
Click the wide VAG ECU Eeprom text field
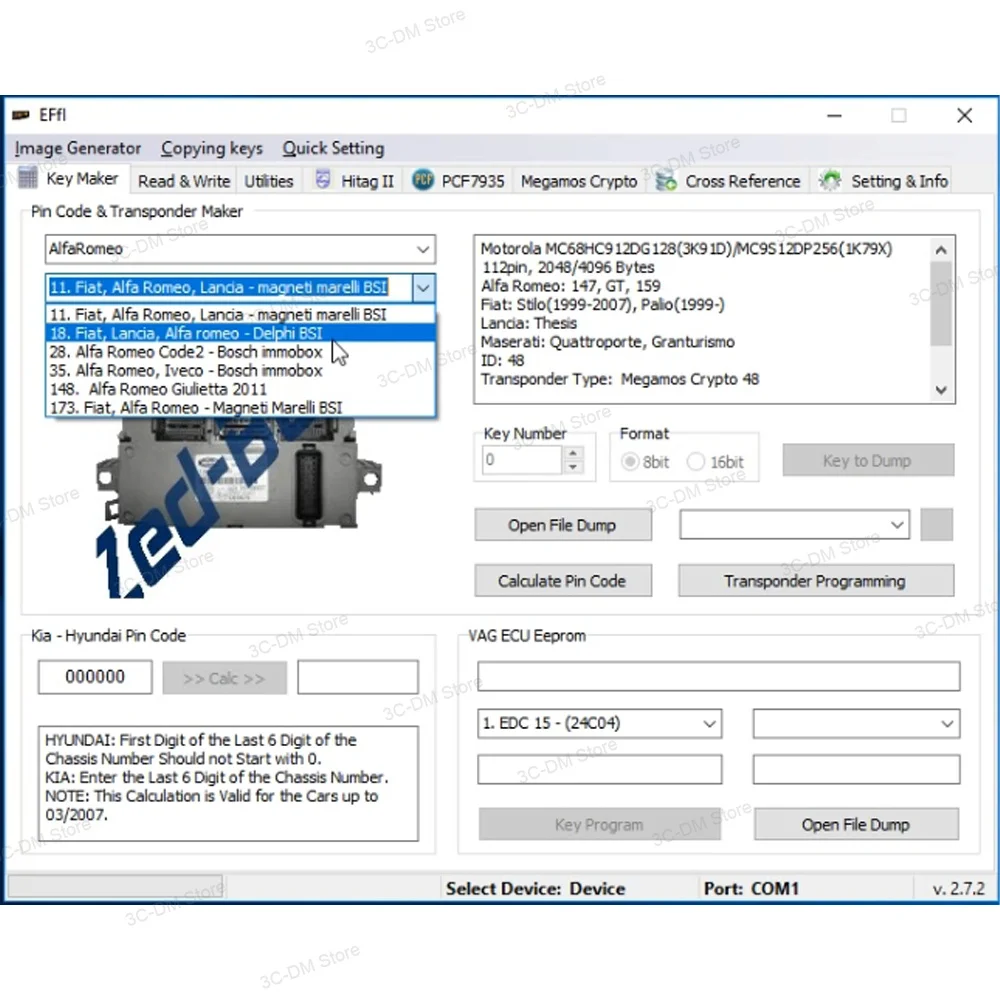tap(719, 676)
